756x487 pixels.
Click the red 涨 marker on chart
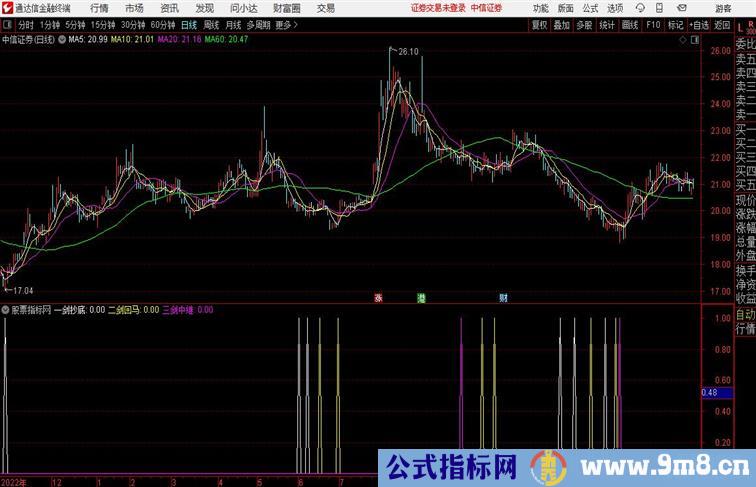(379, 297)
